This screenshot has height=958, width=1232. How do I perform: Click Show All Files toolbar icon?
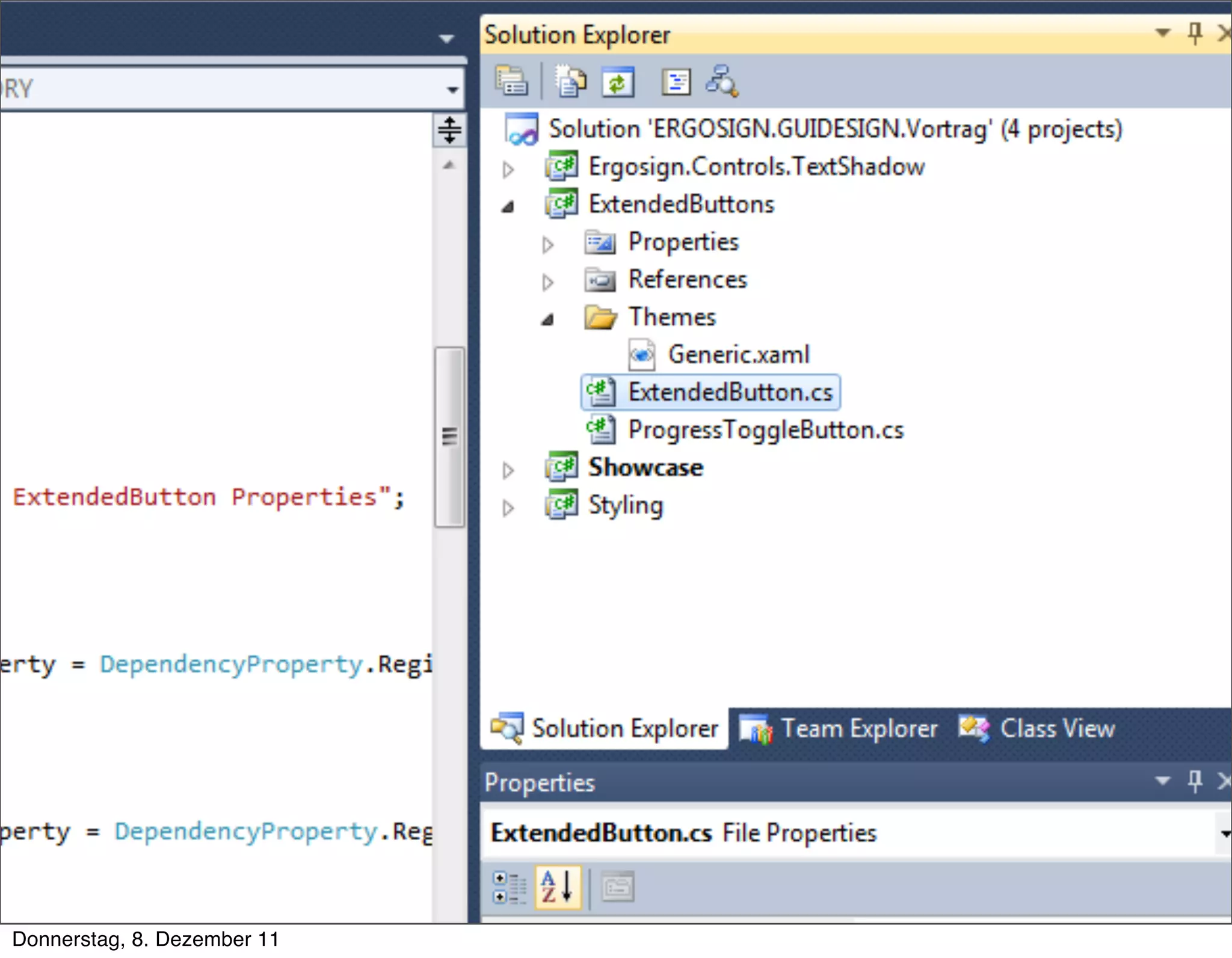(x=570, y=81)
